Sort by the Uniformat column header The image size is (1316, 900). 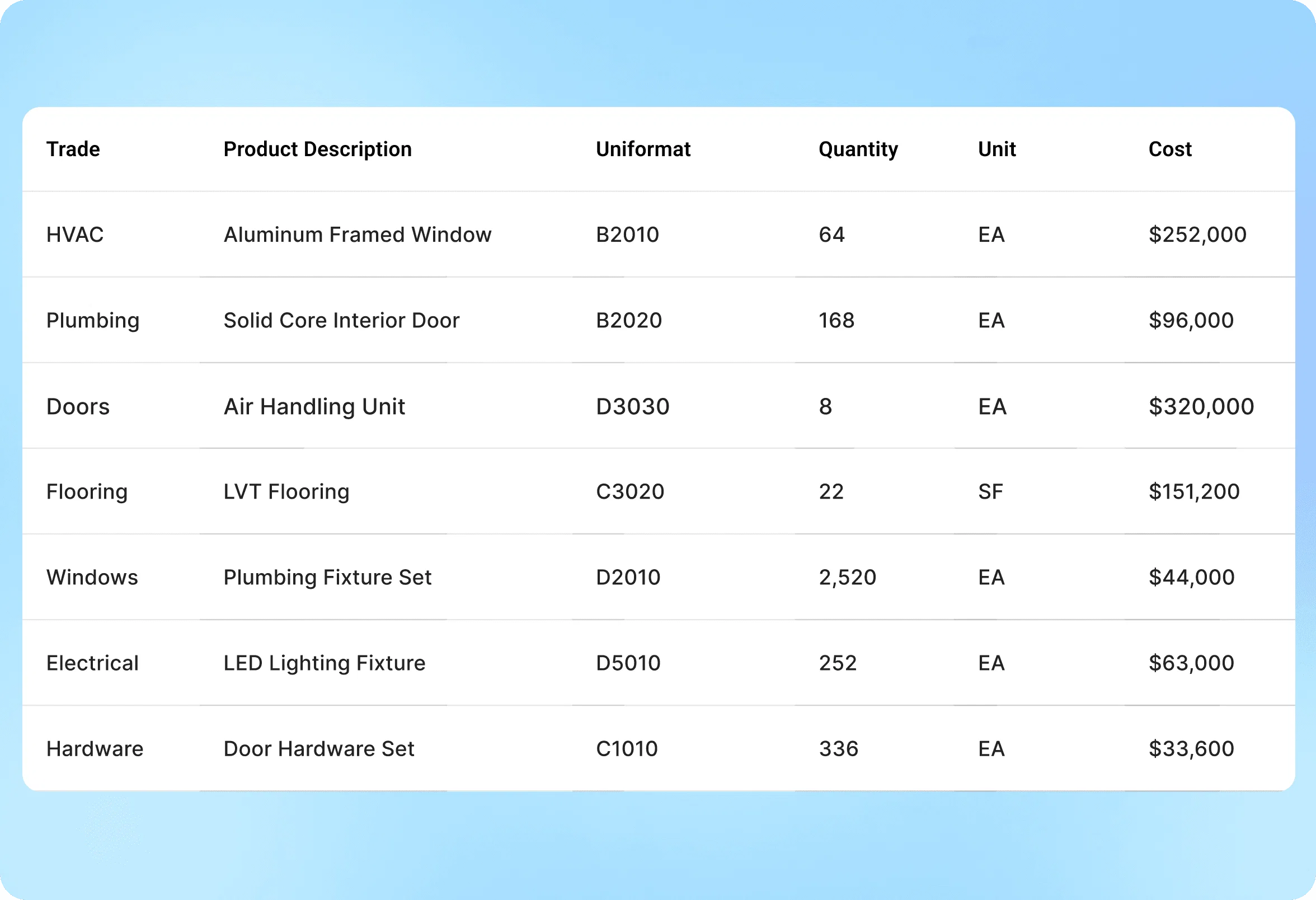click(x=643, y=149)
